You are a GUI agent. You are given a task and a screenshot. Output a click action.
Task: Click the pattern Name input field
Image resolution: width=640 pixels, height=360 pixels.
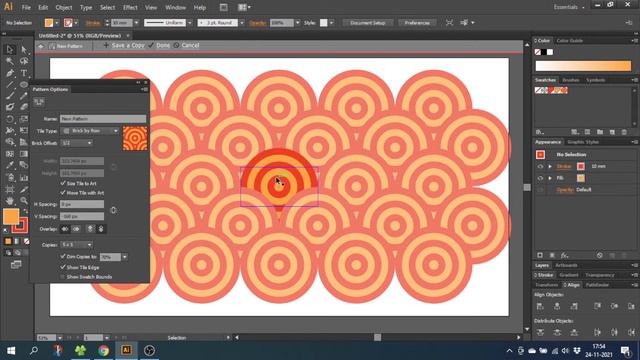[x=103, y=119]
